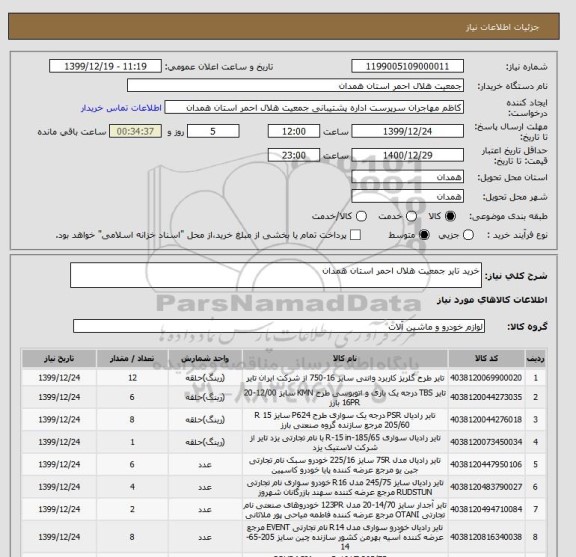Click the need number field 1199005109000011
576x557 pixels.
coord(407,67)
